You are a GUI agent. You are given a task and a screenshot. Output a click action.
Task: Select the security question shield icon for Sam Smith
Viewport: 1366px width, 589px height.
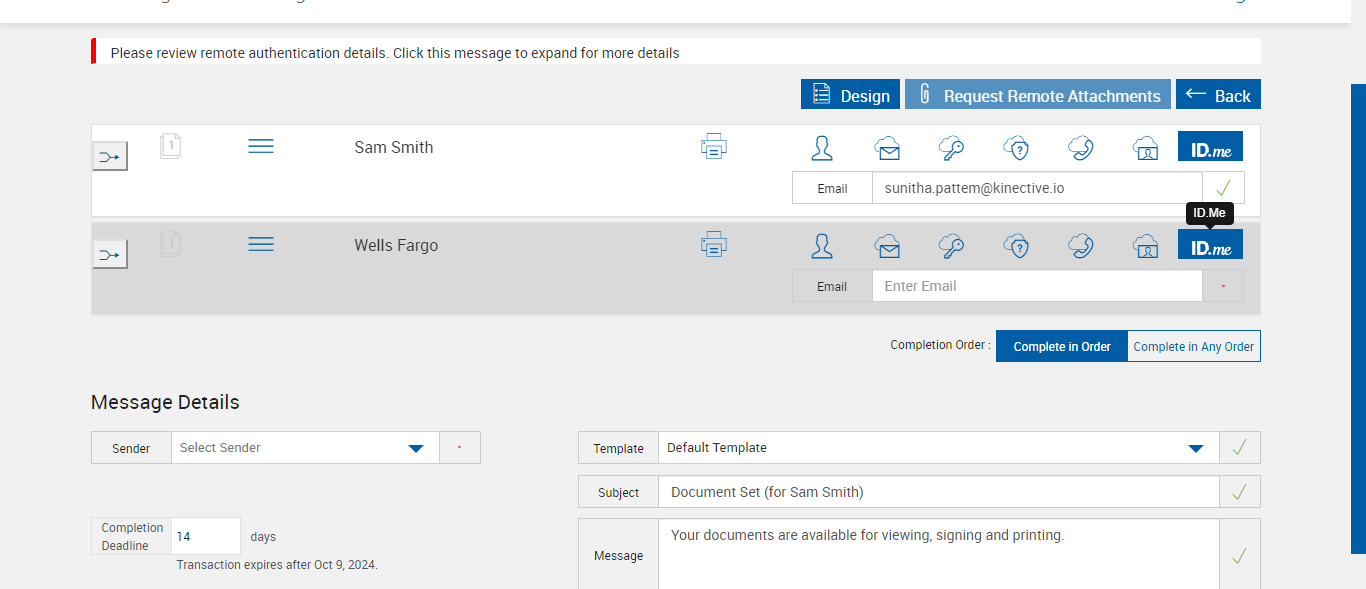click(1016, 148)
